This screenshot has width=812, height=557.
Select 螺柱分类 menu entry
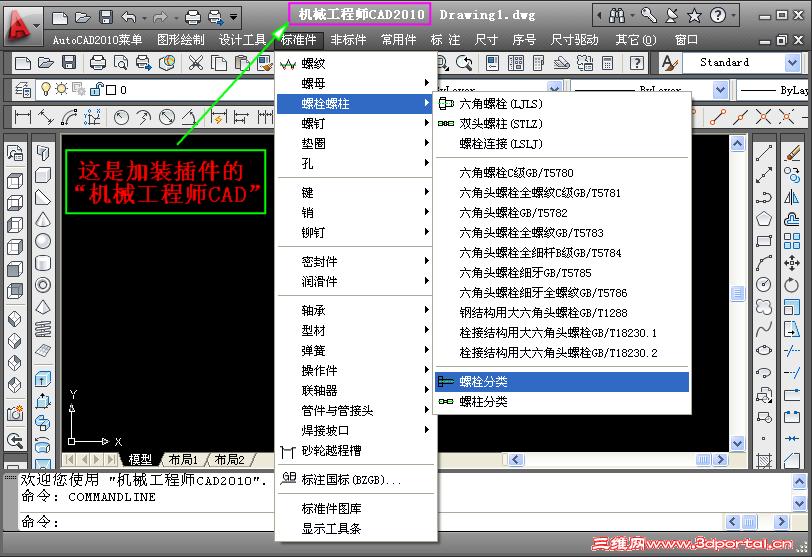pyautogui.click(x=562, y=402)
